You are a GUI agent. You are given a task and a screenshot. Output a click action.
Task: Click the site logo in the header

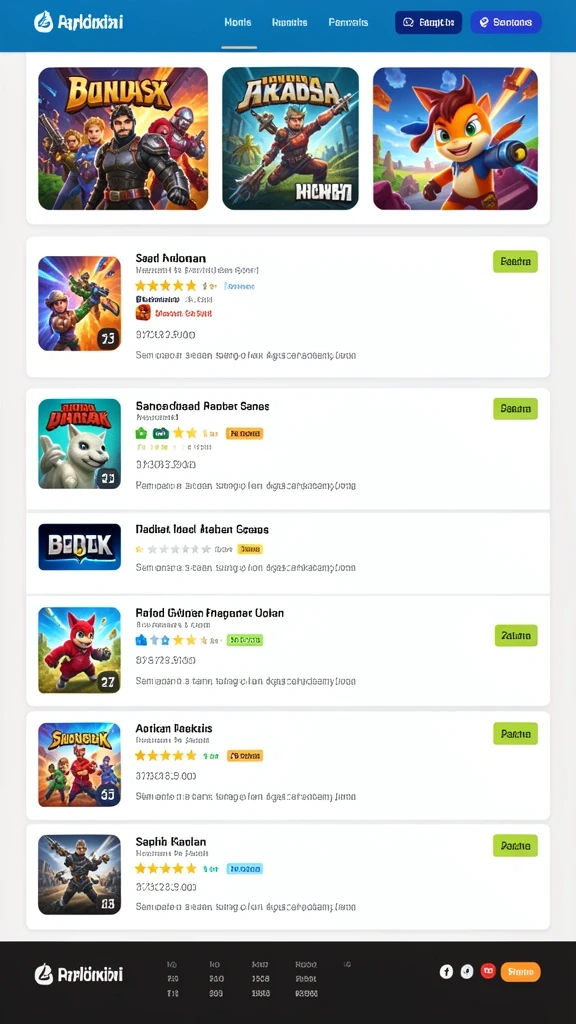[x=78, y=22]
